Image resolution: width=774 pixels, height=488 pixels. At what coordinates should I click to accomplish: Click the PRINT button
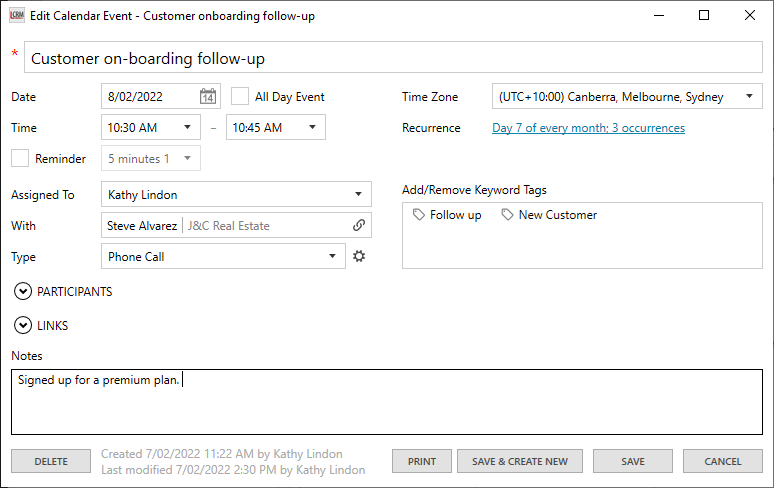coord(421,461)
